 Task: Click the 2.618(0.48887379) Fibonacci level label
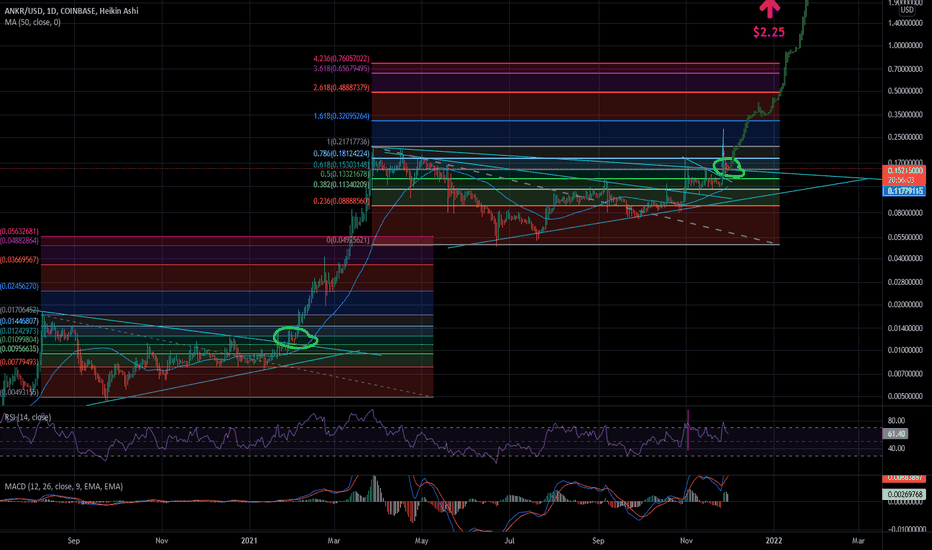pos(341,88)
